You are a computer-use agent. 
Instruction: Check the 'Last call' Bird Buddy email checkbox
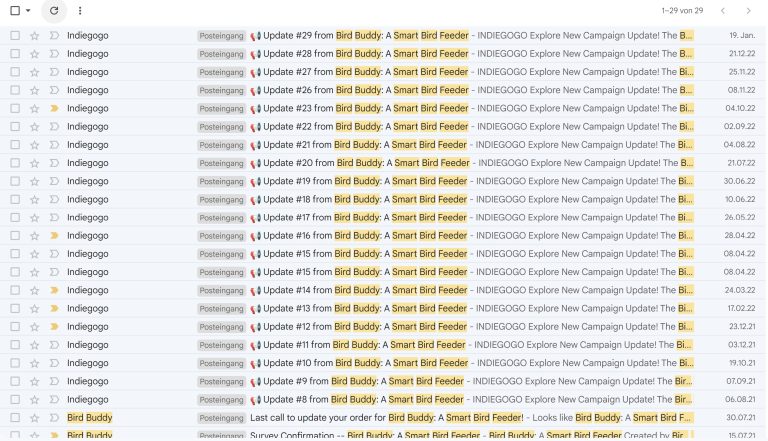pos(15,417)
